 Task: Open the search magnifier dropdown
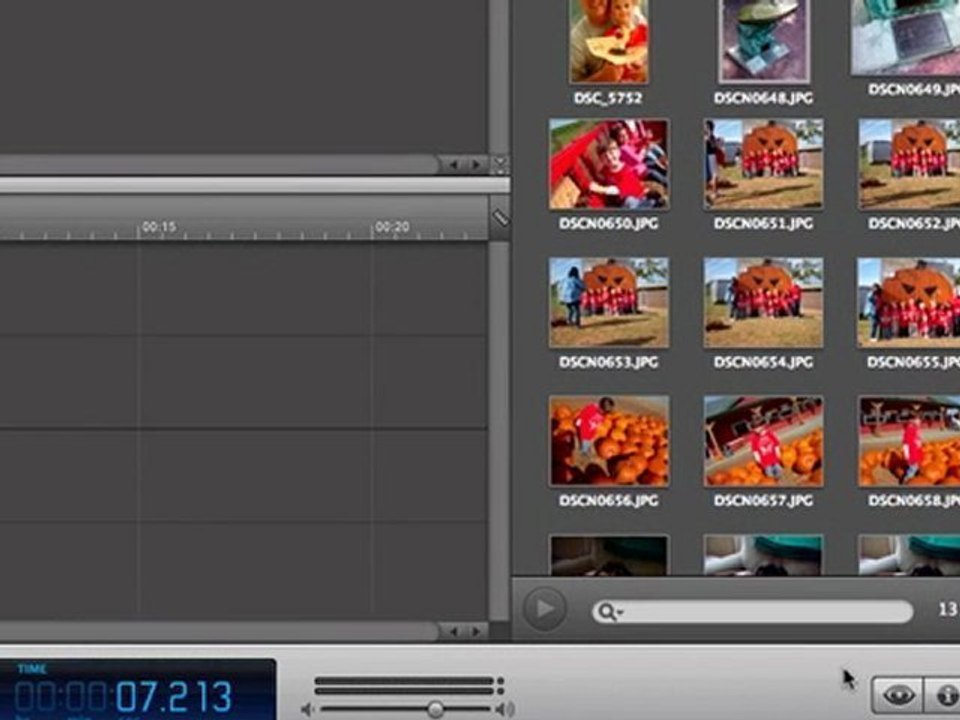point(610,612)
